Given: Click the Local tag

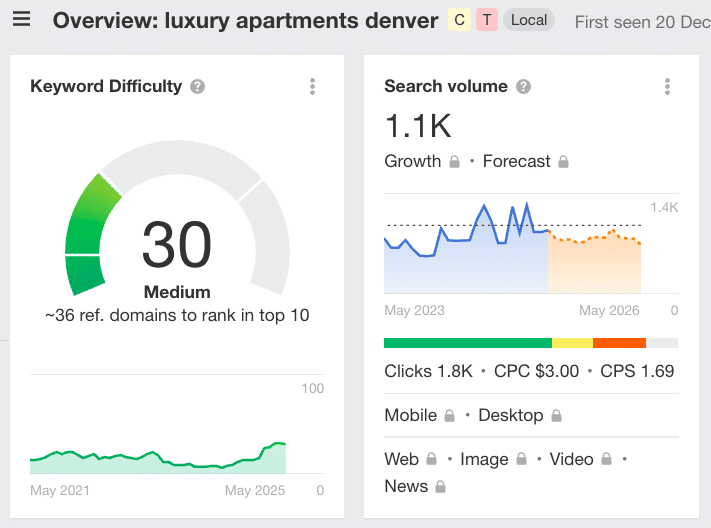Looking at the screenshot, I should pos(529,20).
